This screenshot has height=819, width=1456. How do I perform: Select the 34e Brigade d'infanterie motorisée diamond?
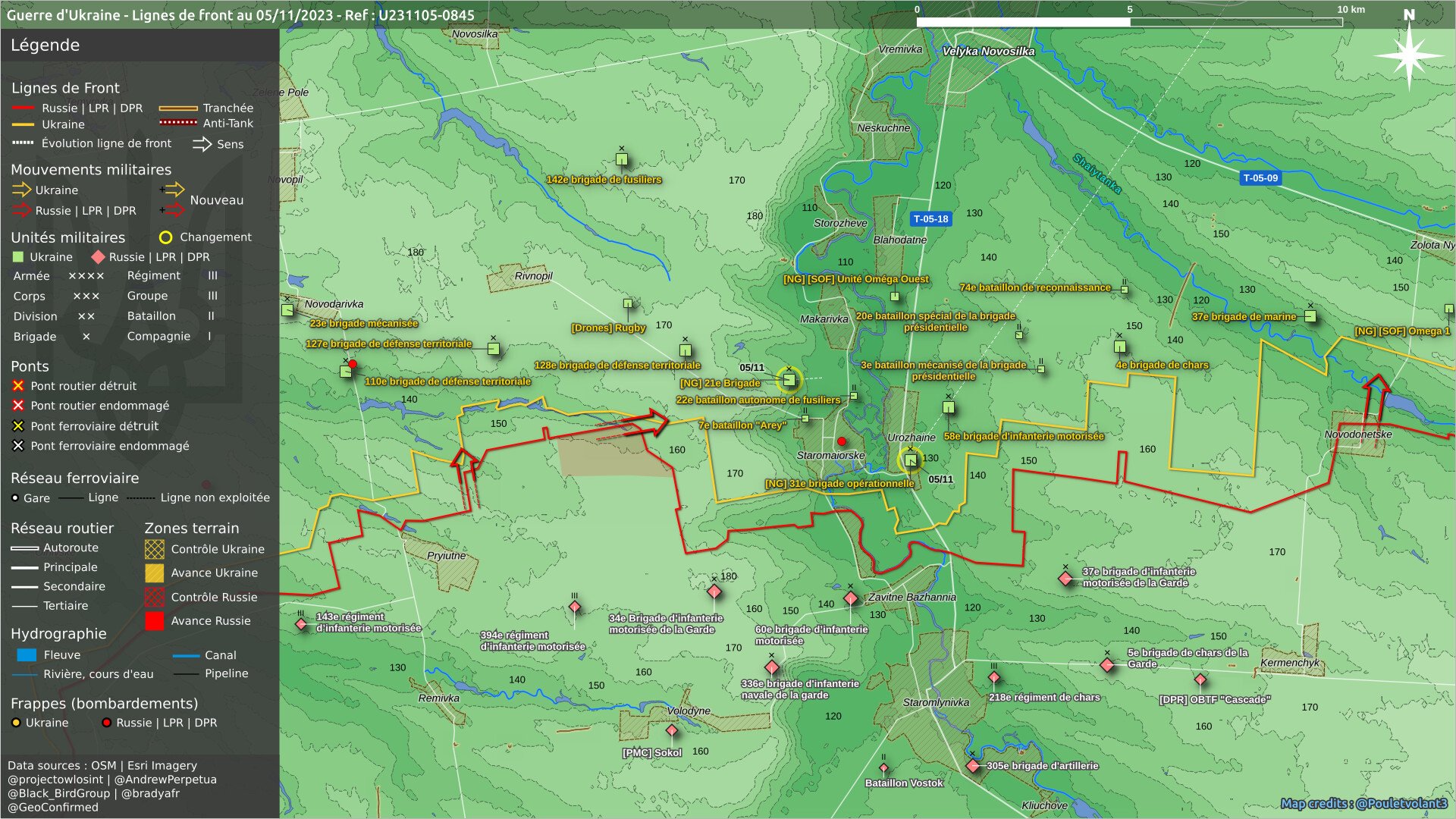(x=714, y=591)
